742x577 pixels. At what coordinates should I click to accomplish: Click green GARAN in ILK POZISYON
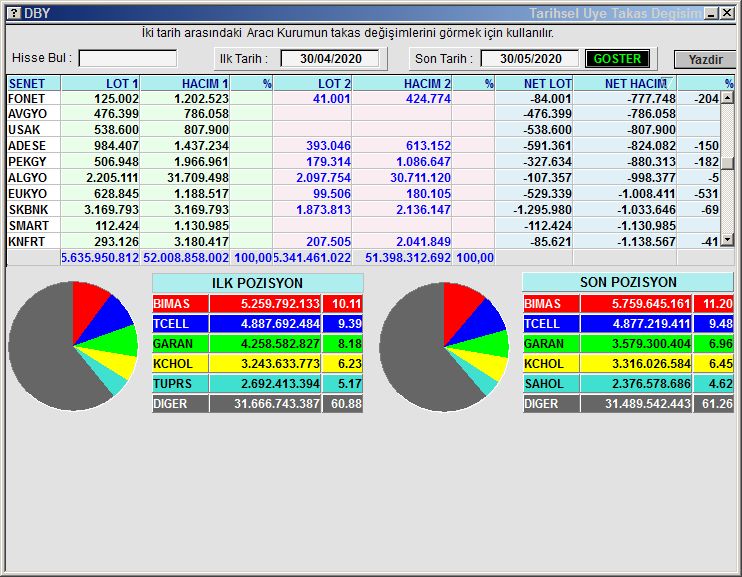tap(180, 344)
